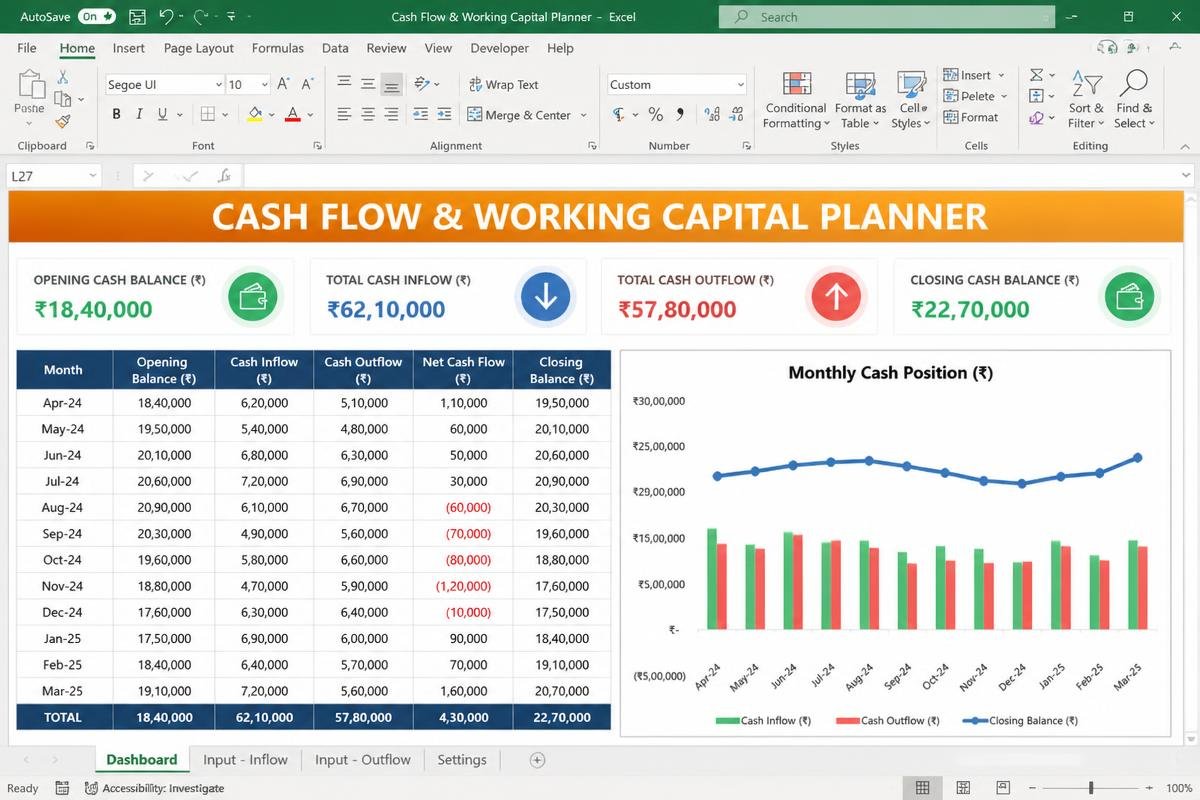Click the Cut scissors icon
1200x800 pixels.
(x=62, y=77)
